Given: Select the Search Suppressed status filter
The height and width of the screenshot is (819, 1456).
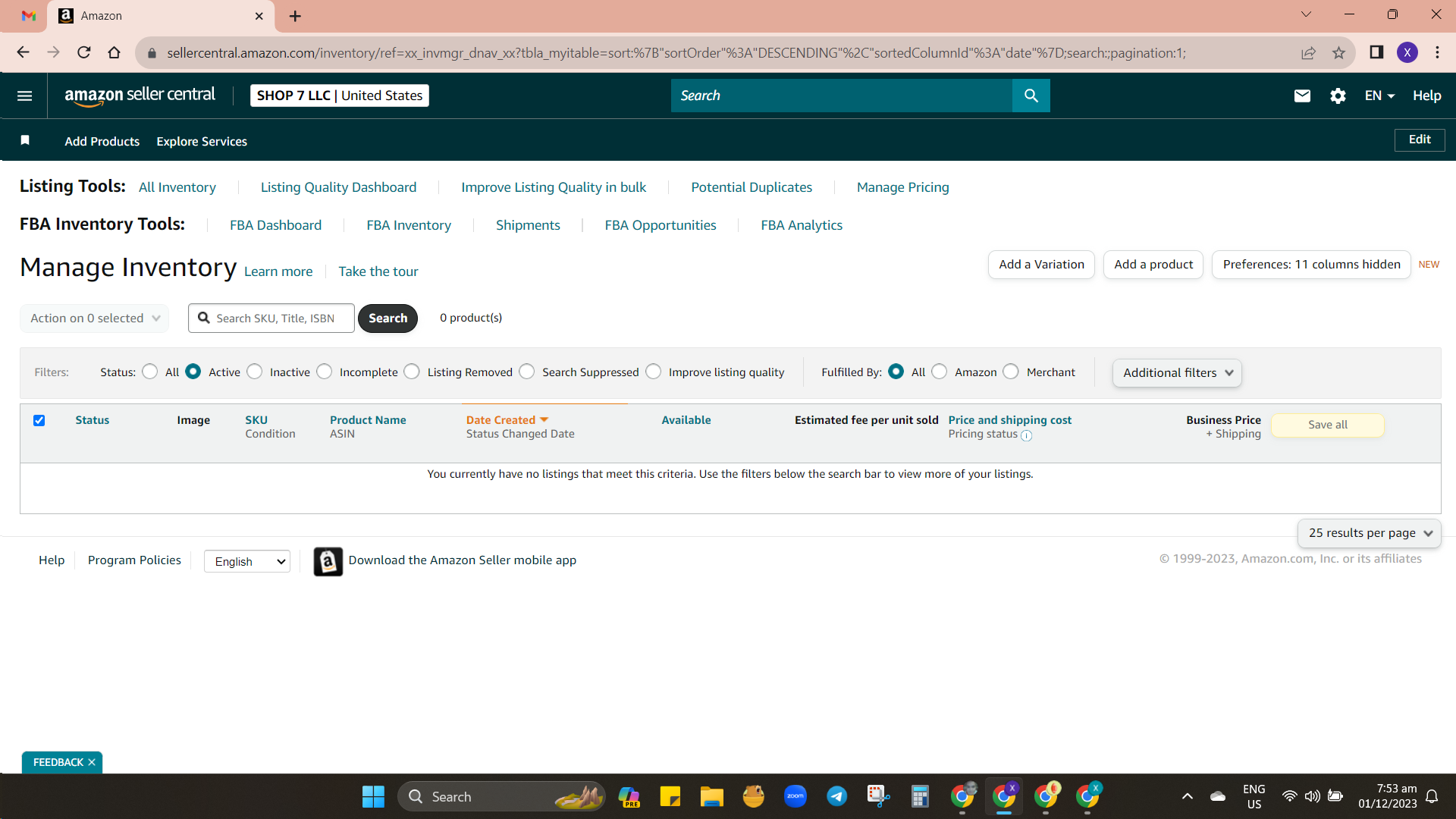Looking at the screenshot, I should (527, 372).
